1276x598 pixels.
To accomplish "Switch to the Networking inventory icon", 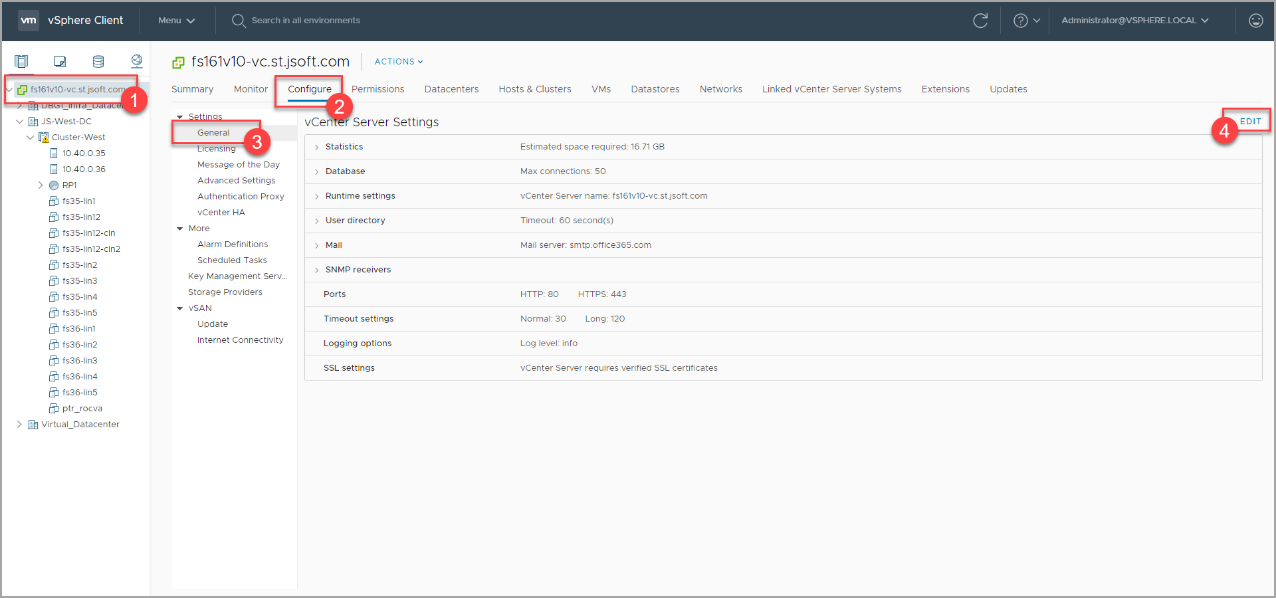I will (136, 62).
